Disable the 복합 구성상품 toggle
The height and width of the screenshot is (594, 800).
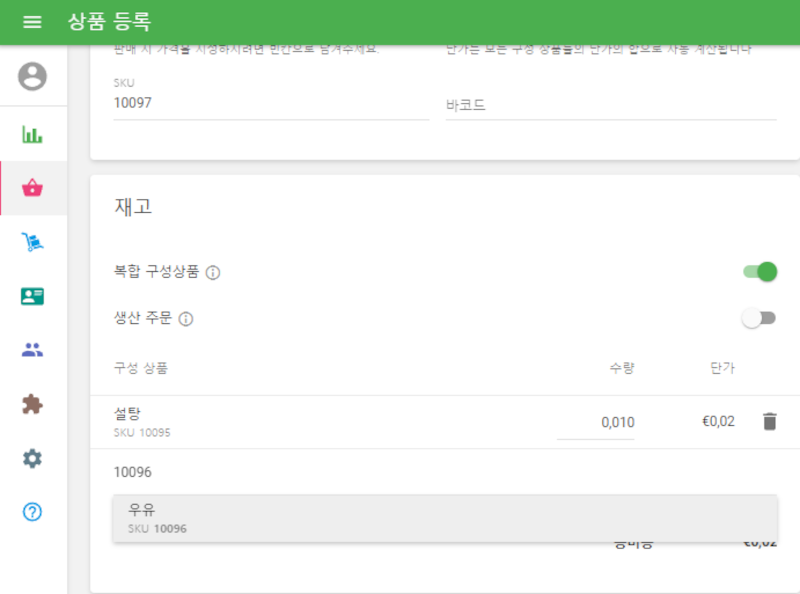759,270
